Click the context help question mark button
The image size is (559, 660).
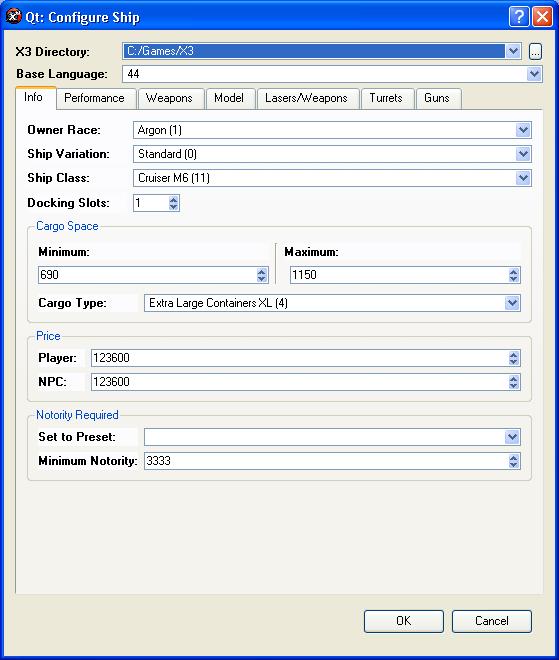click(x=519, y=17)
